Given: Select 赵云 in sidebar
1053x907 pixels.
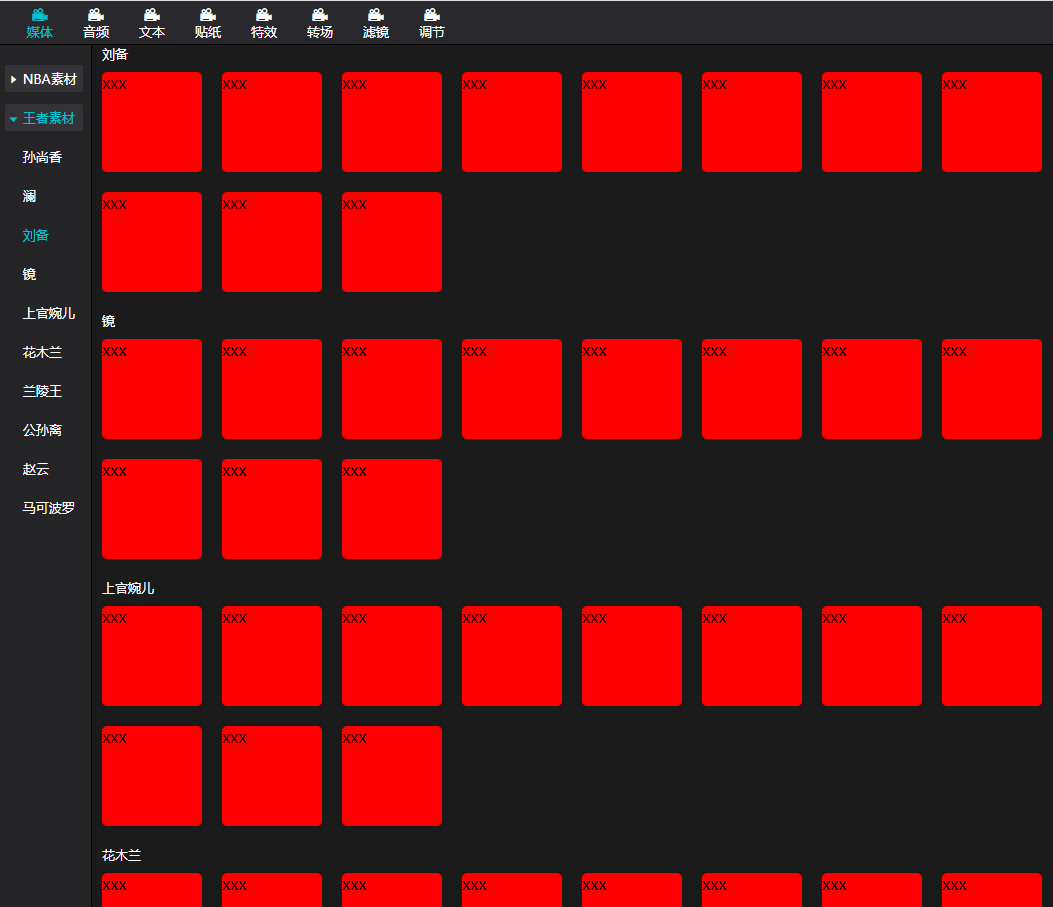Looking at the screenshot, I should (x=36, y=469).
